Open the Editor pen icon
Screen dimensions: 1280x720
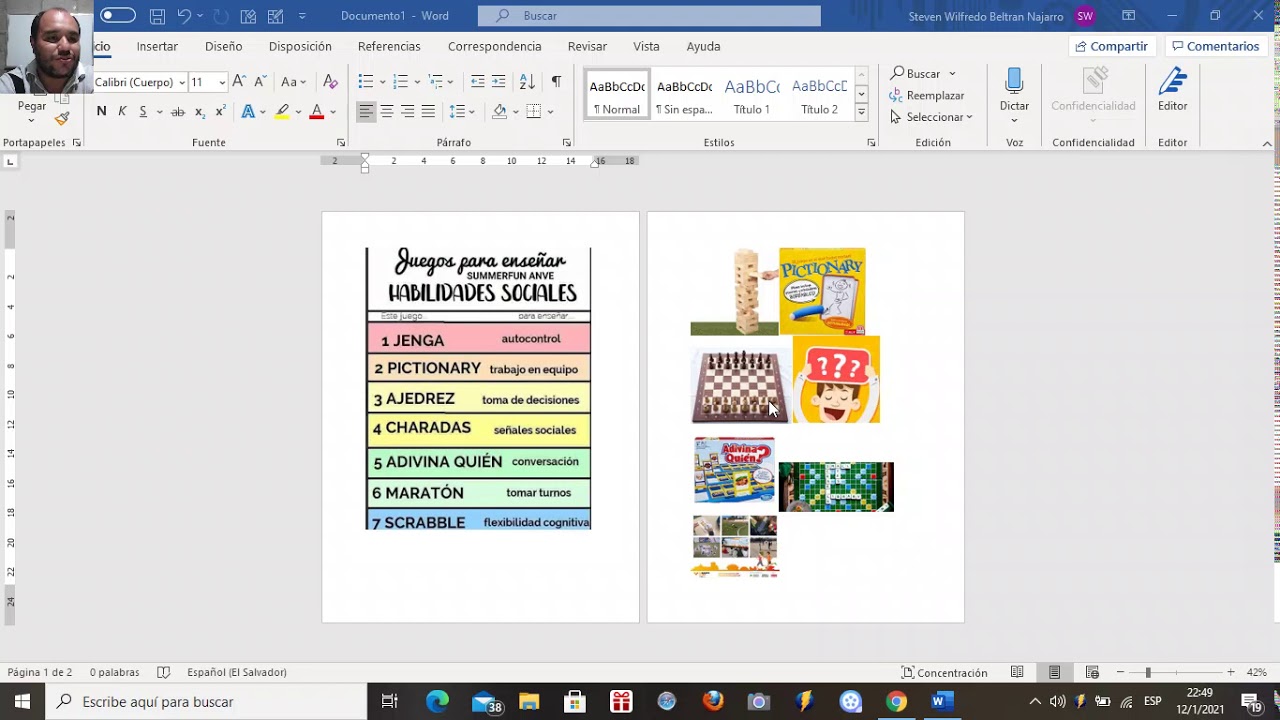1172,91
